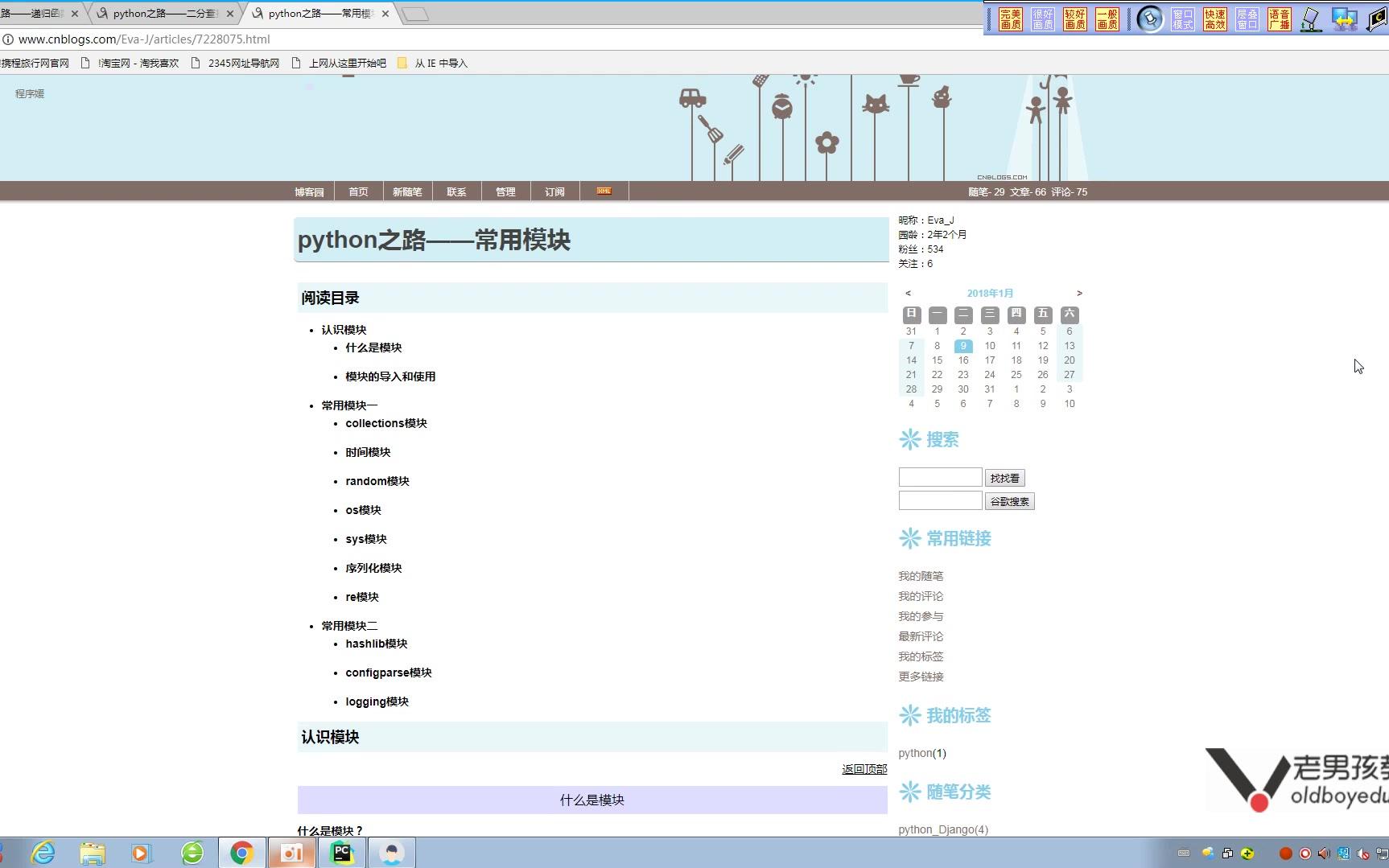Image resolution: width=1389 pixels, height=868 pixels.
Task: Open the volume speaker icon in the tray
Action: click(x=1324, y=854)
